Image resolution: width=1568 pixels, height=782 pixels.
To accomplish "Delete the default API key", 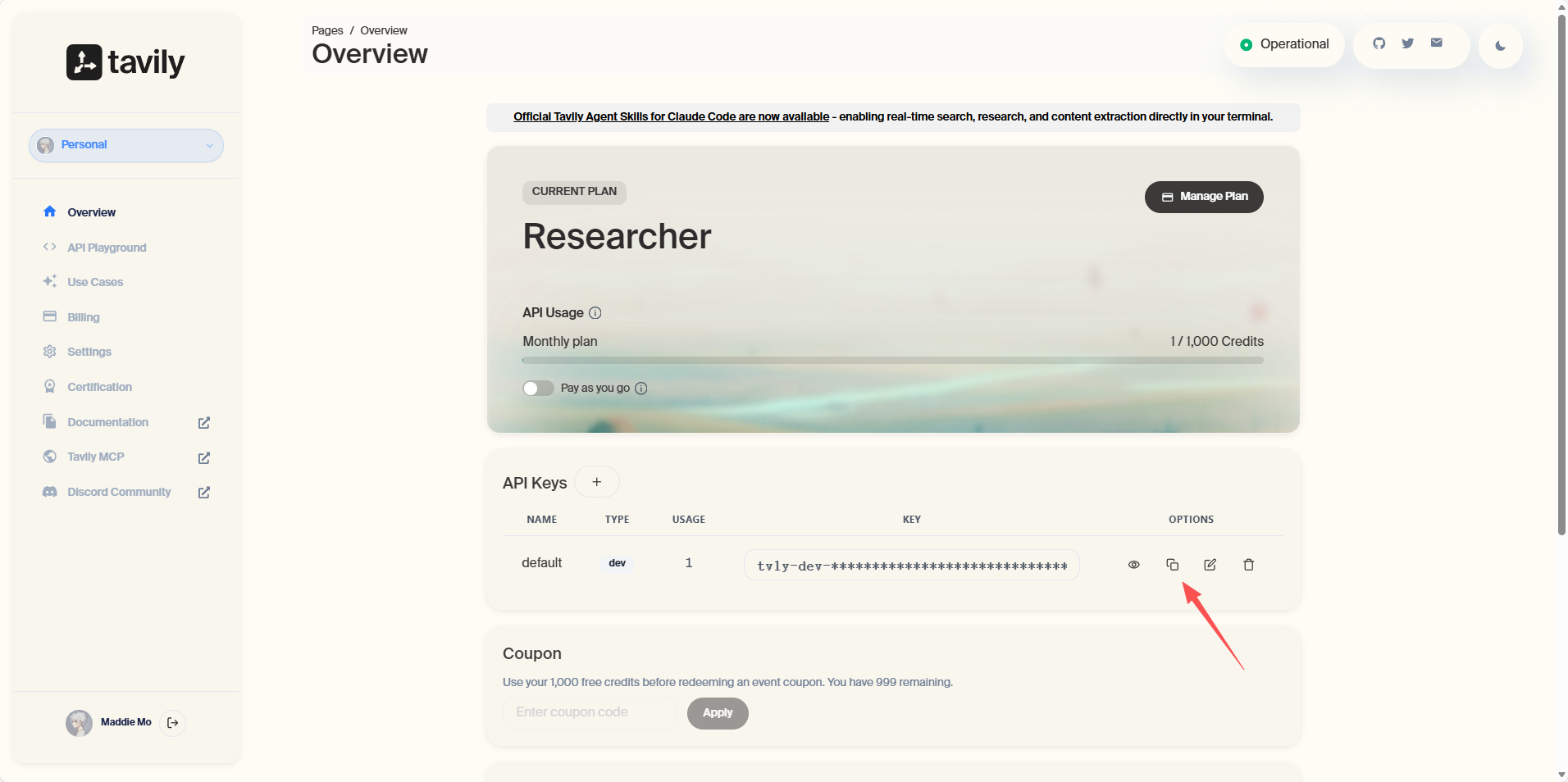I will (1249, 565).
